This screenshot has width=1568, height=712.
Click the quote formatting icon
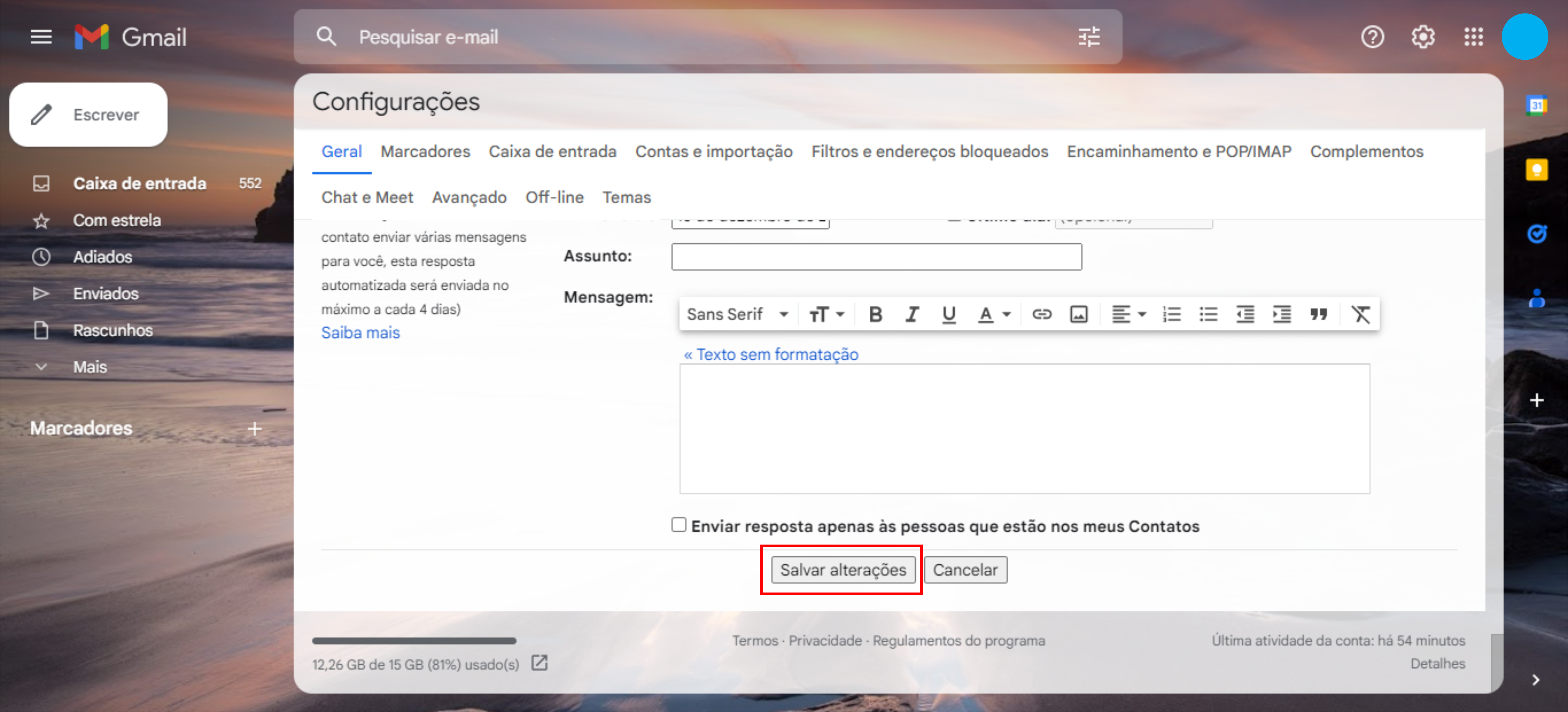[x=1318, y=314]
